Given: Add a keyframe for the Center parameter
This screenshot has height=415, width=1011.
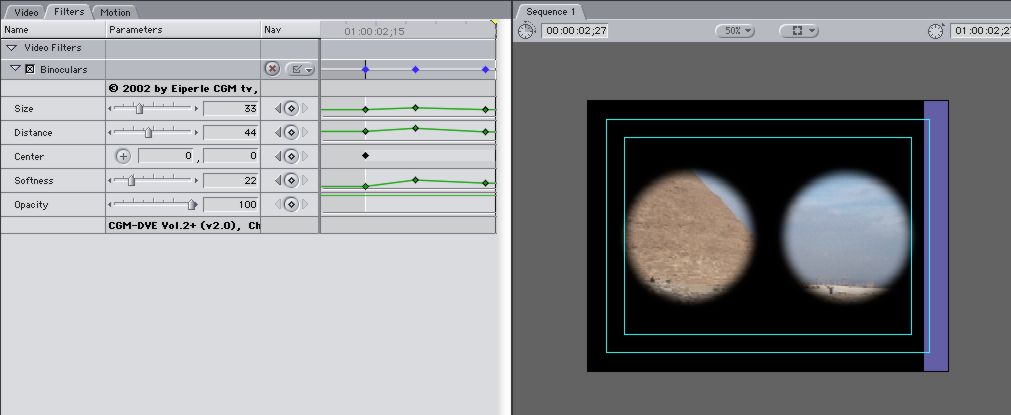Looking at the screenshot, I should point(291,156).
